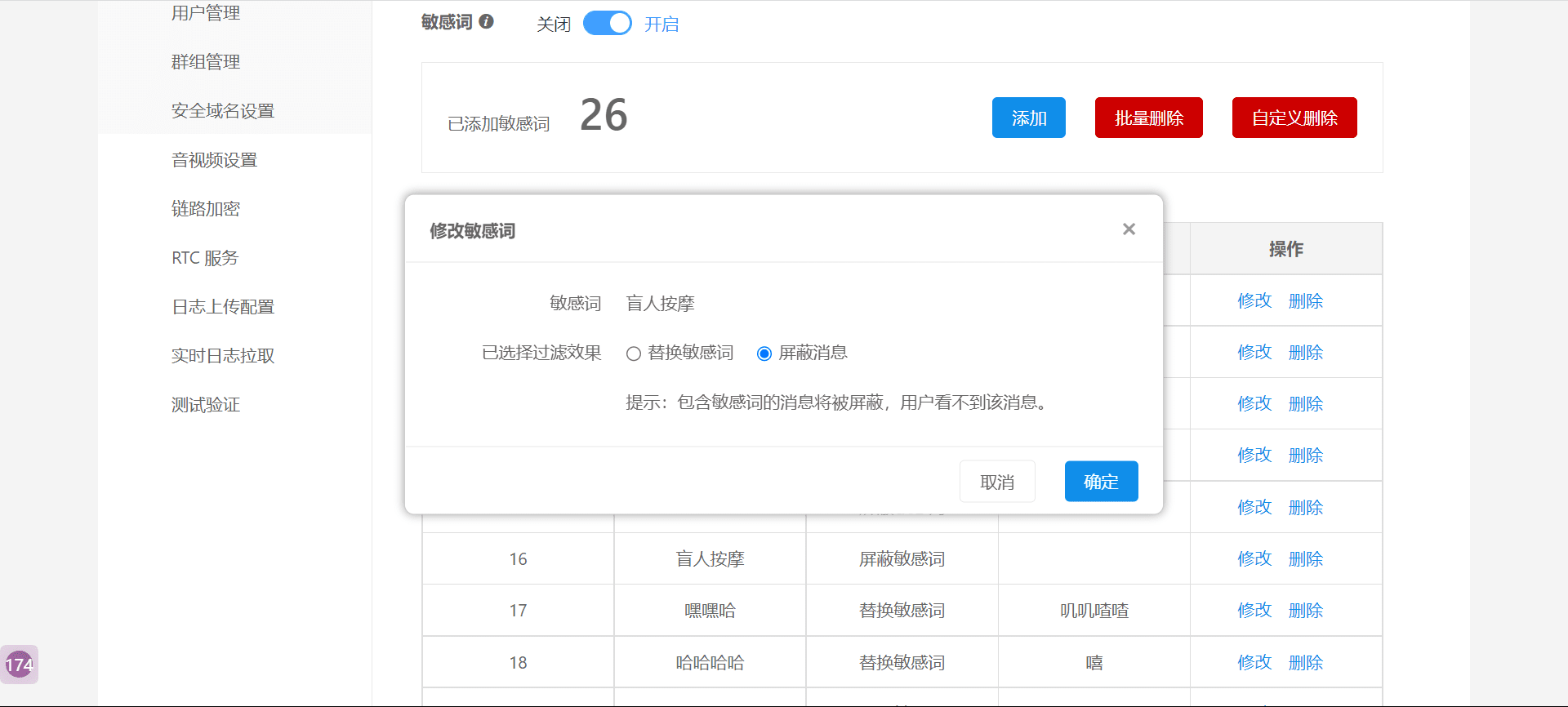Toggle the 敏感词 on/off switch
The width and height of the screenshot is (1568, 707).
tap(608, 23)
